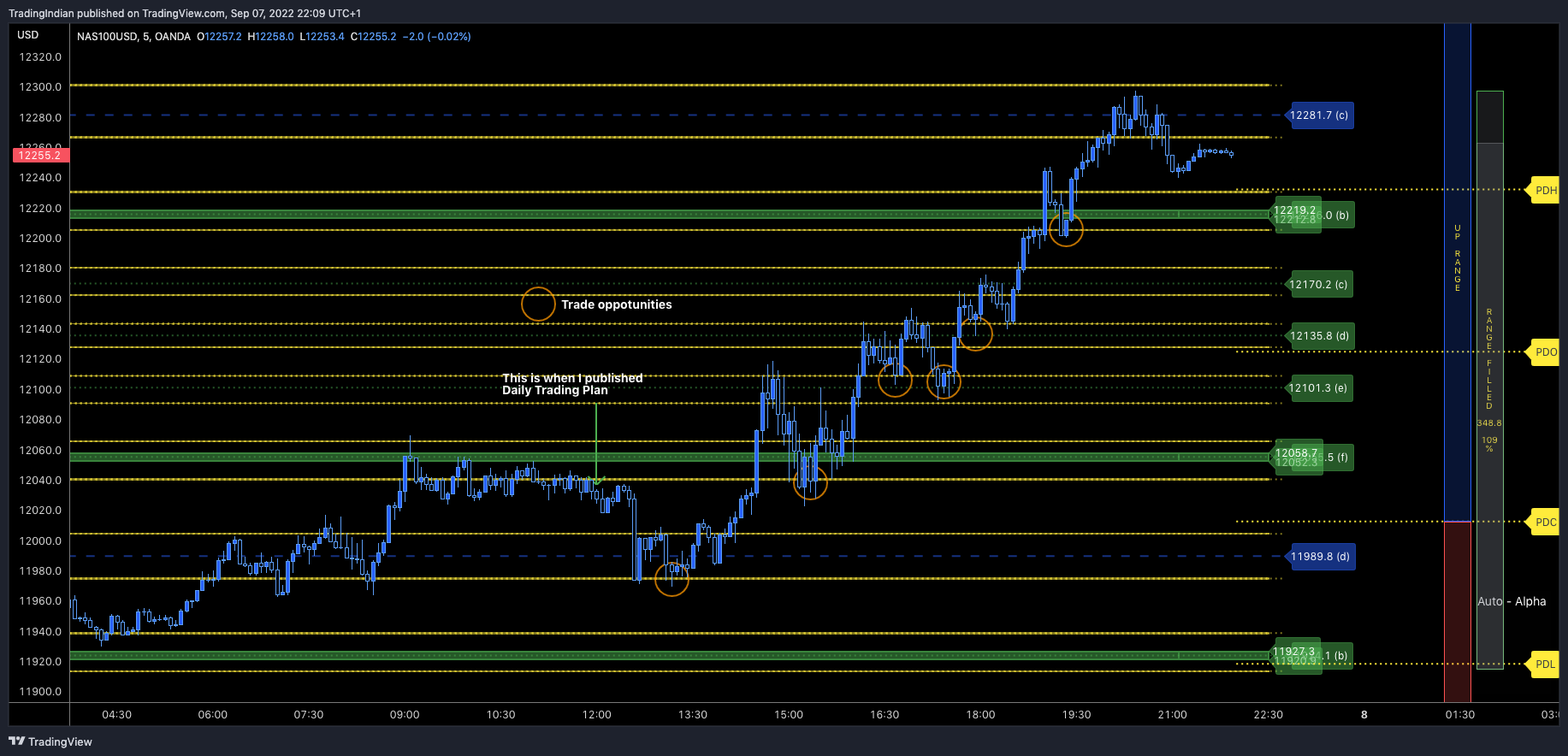Click the yellow PDH tag
Screen dimensions: 1568x756
(1545, 191)
